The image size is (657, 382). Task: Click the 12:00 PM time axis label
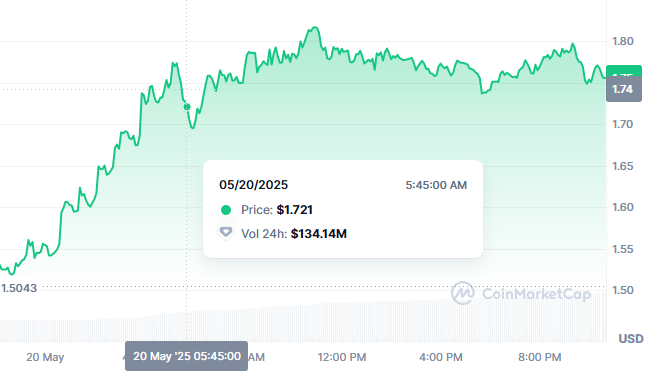click(x=341, y=357)
